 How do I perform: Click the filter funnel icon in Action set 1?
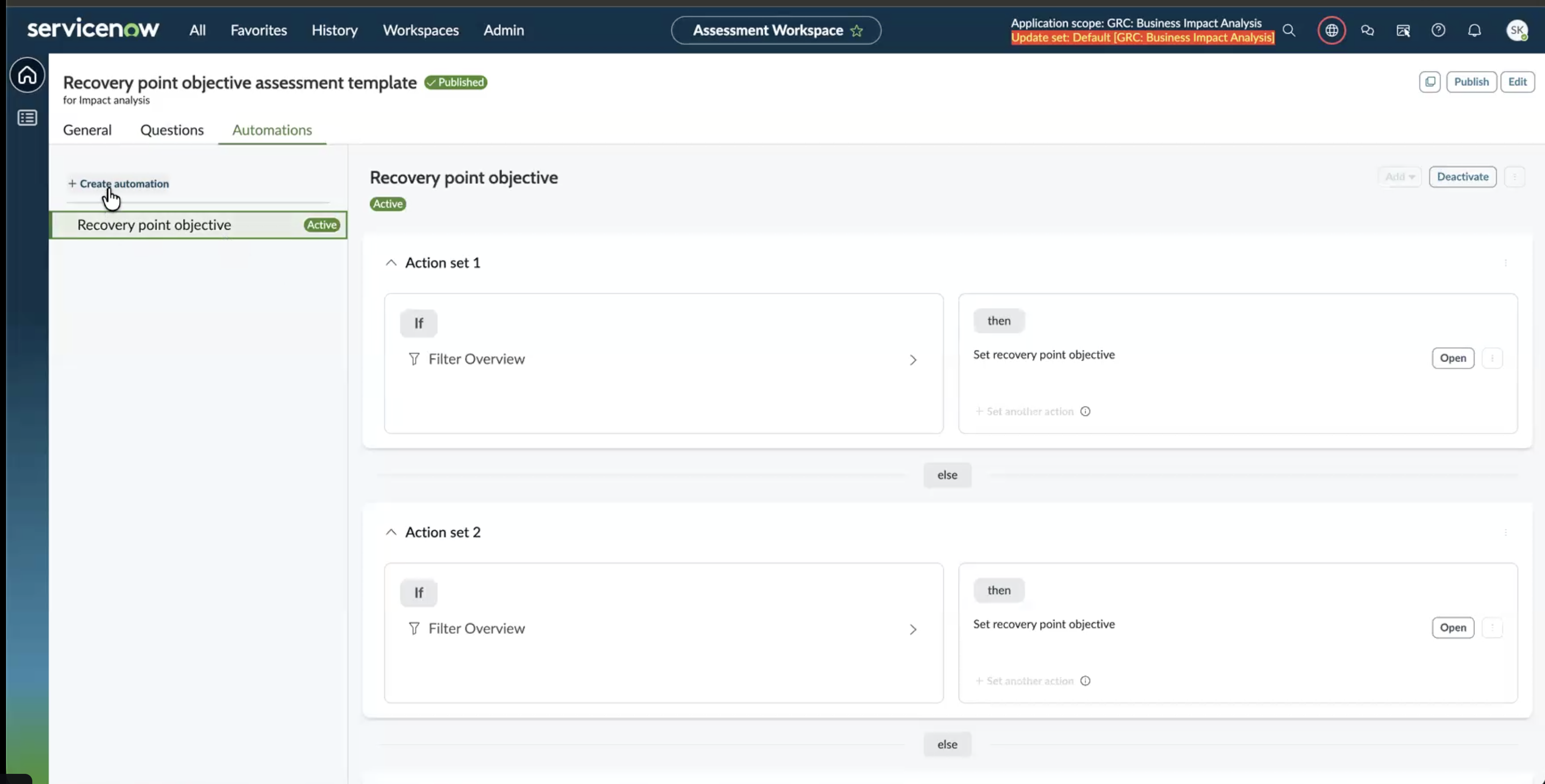[x=414, y=359]
